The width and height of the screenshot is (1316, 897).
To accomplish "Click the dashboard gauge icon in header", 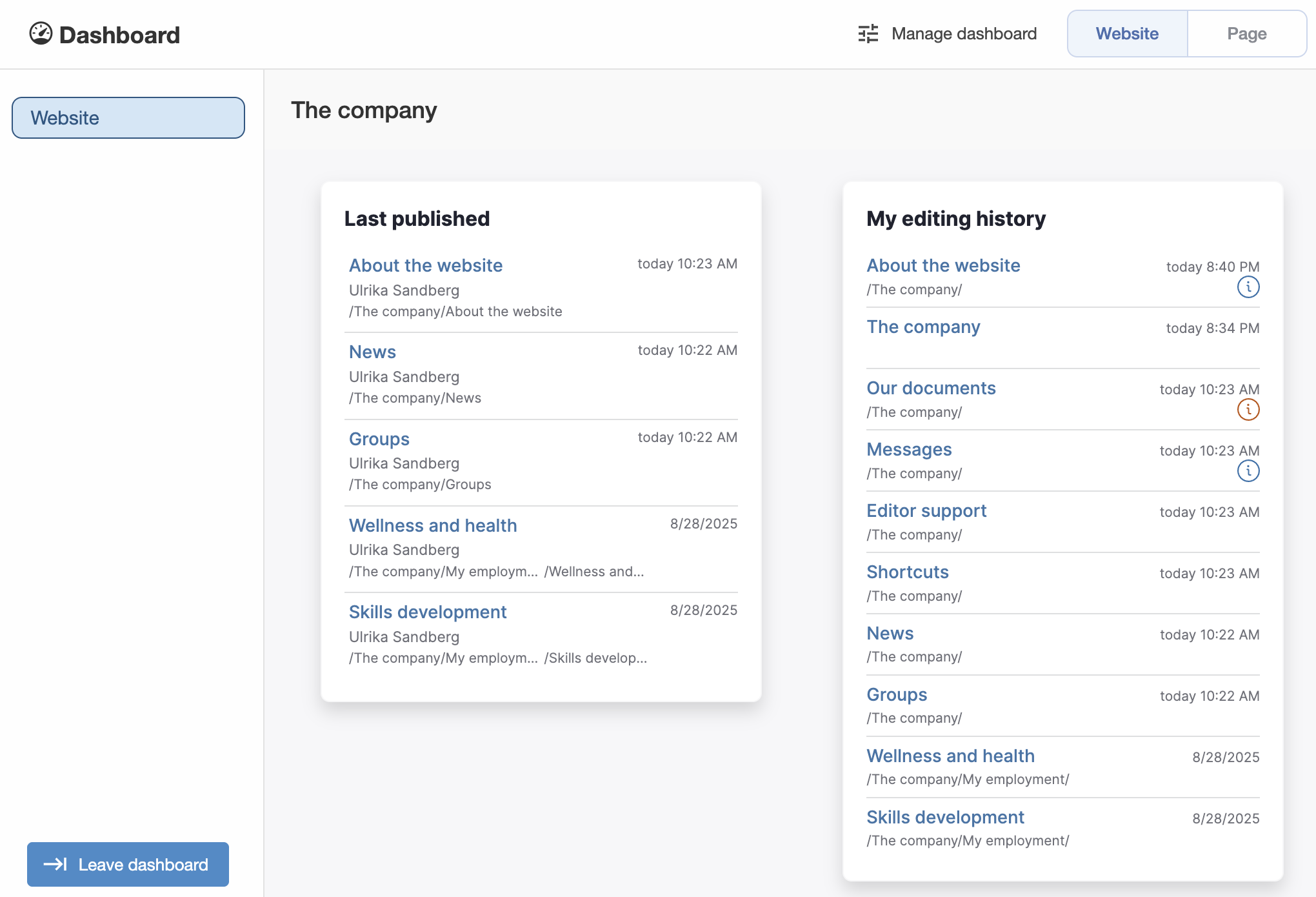I will pyautogui.click(x=41, y=34).
